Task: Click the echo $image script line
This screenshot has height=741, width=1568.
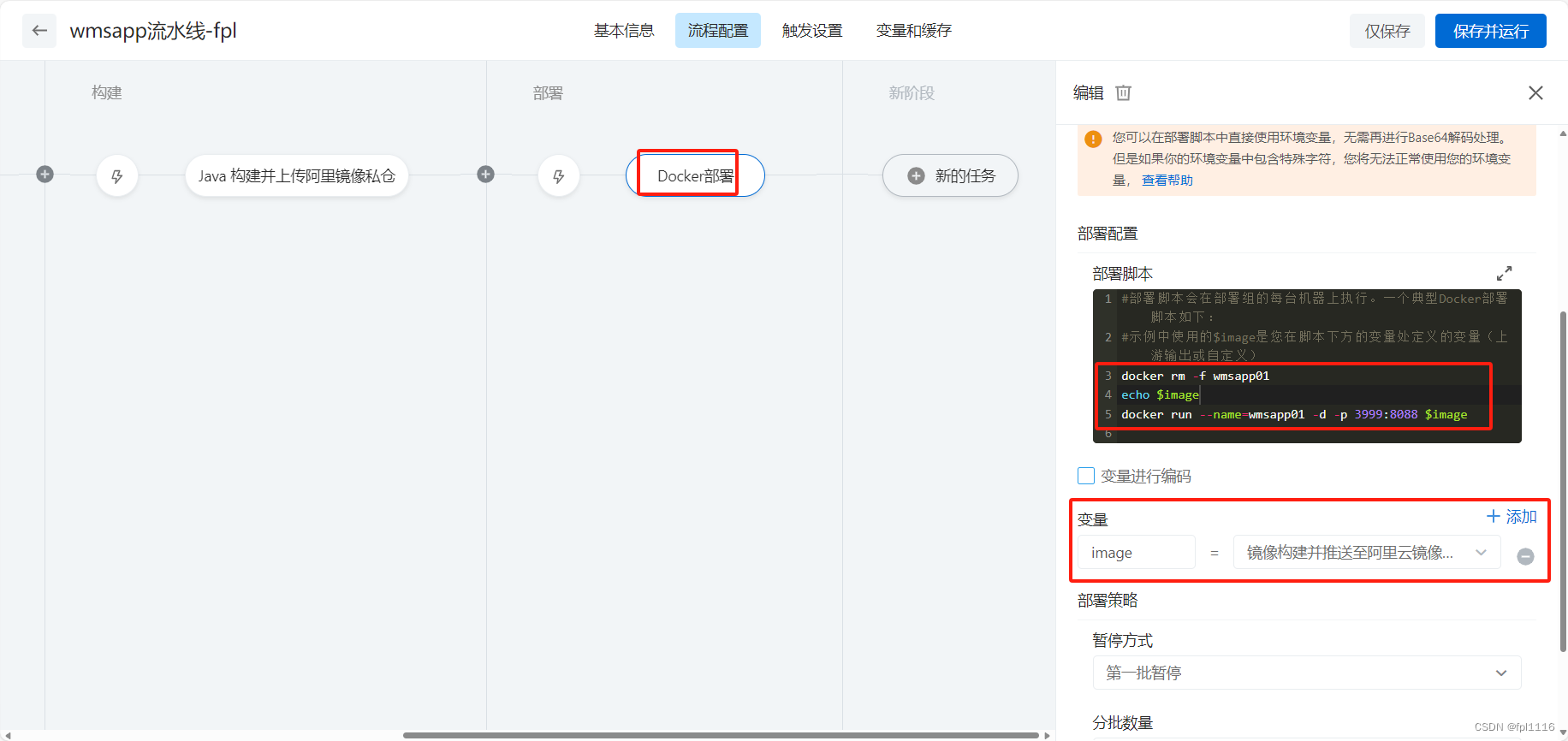Action: [x=1160, y=394]
